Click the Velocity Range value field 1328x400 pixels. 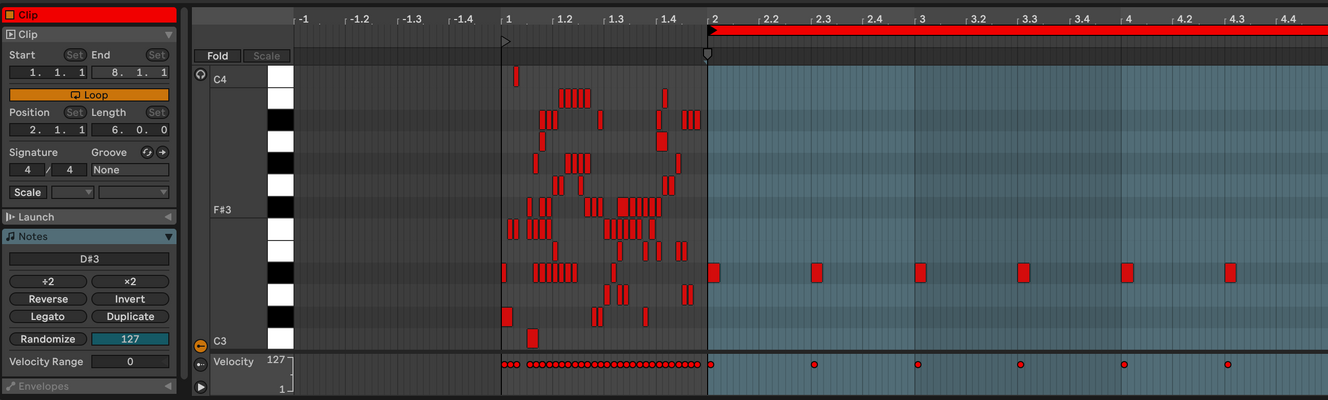pyautogui.click(x=130, y=362)
